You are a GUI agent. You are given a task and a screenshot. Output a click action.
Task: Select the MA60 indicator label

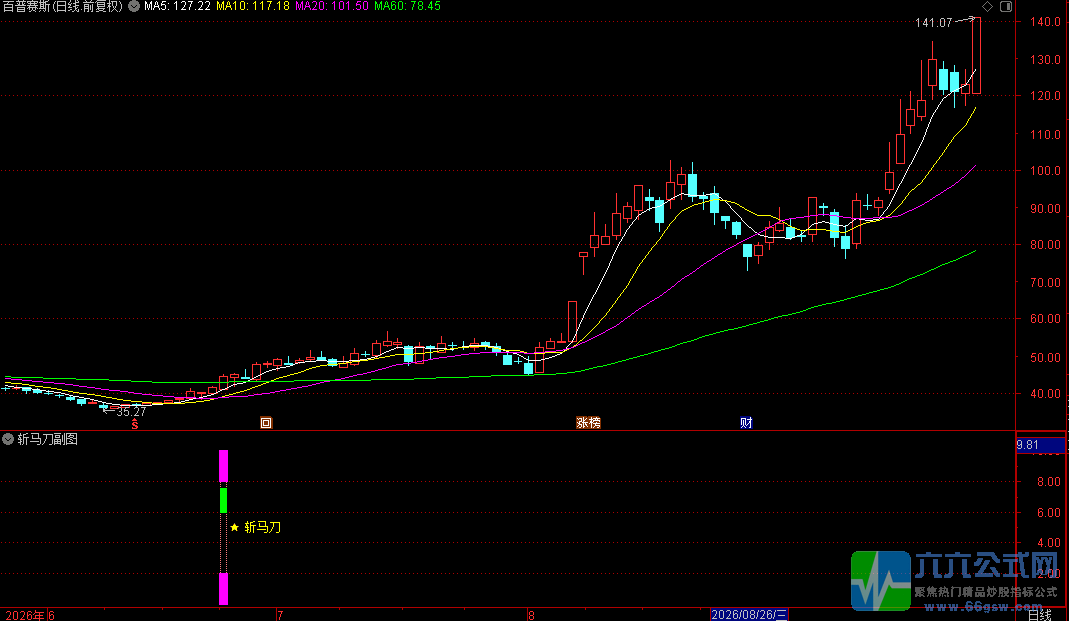(x=407, y=6)
